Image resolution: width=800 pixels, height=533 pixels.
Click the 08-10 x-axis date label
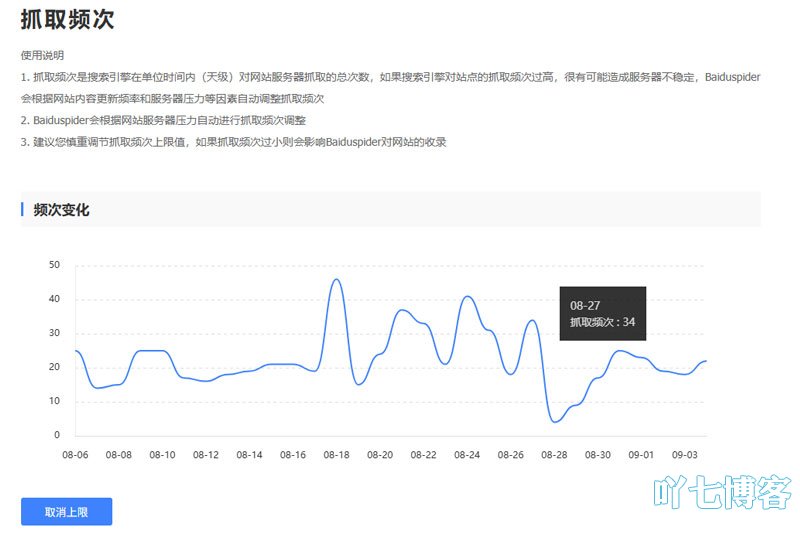pyautogui.click(x=162, y=454)
